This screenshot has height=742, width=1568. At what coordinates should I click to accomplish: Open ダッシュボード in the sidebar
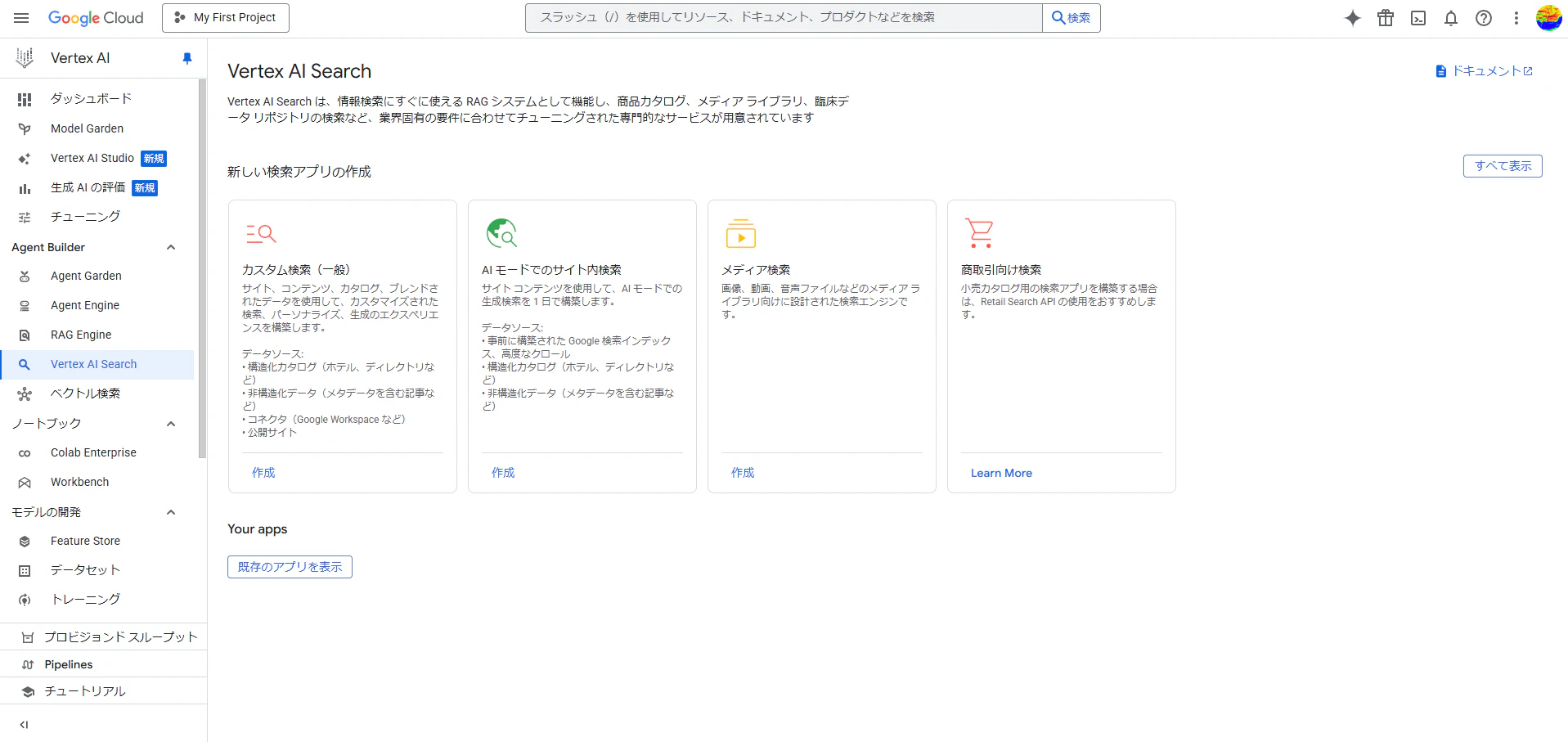[x=98, y=99]
